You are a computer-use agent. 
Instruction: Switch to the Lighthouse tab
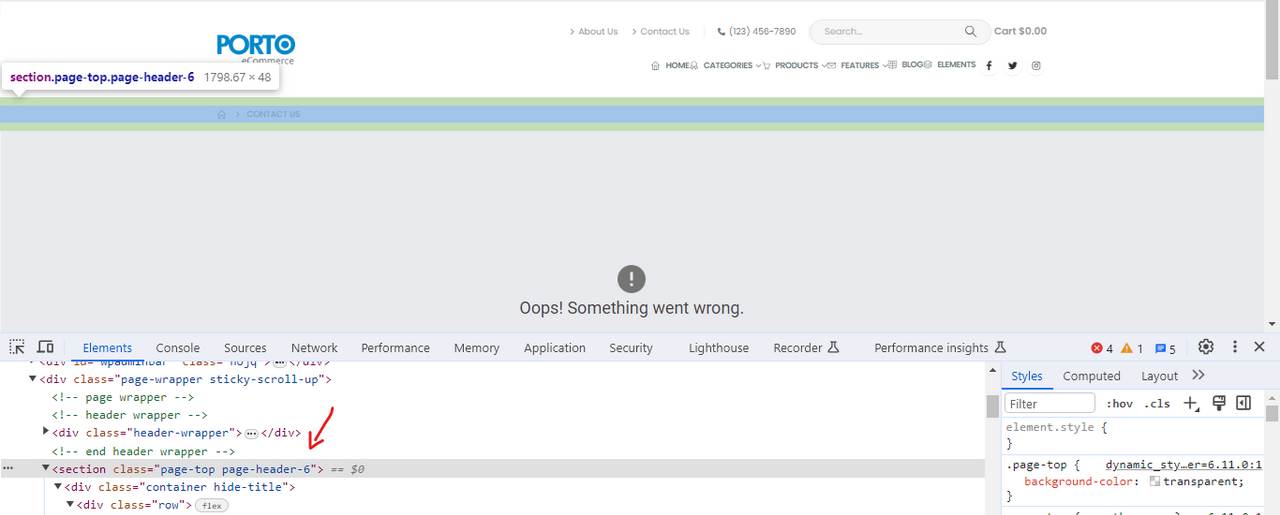point(718,348)
